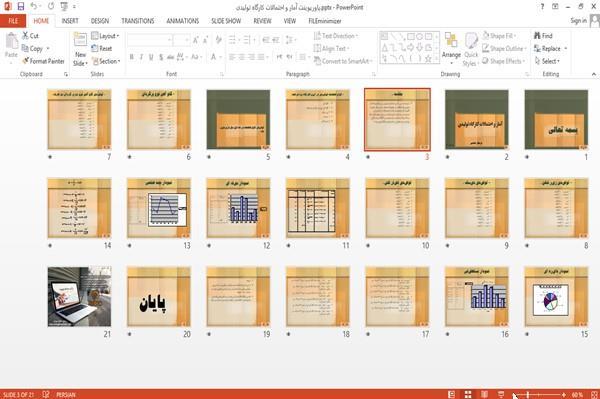This screenshot has height=399, width=600.
Task: Switch to Slide Sorter view in status bar
Action: pyautogui.click(x=468, y=394)
